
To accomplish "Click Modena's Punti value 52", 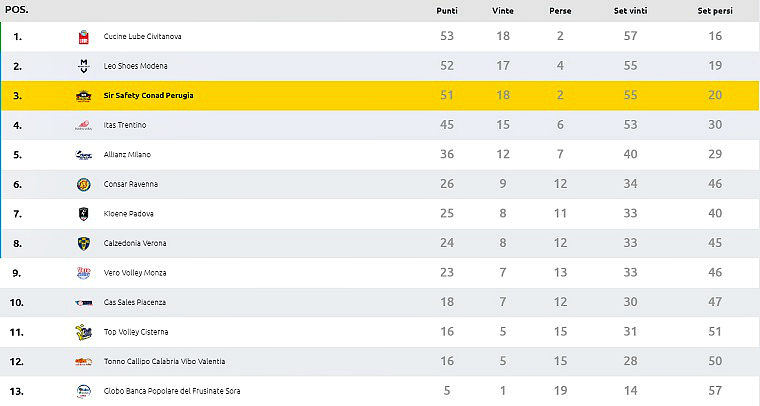I will pos(447,65).
